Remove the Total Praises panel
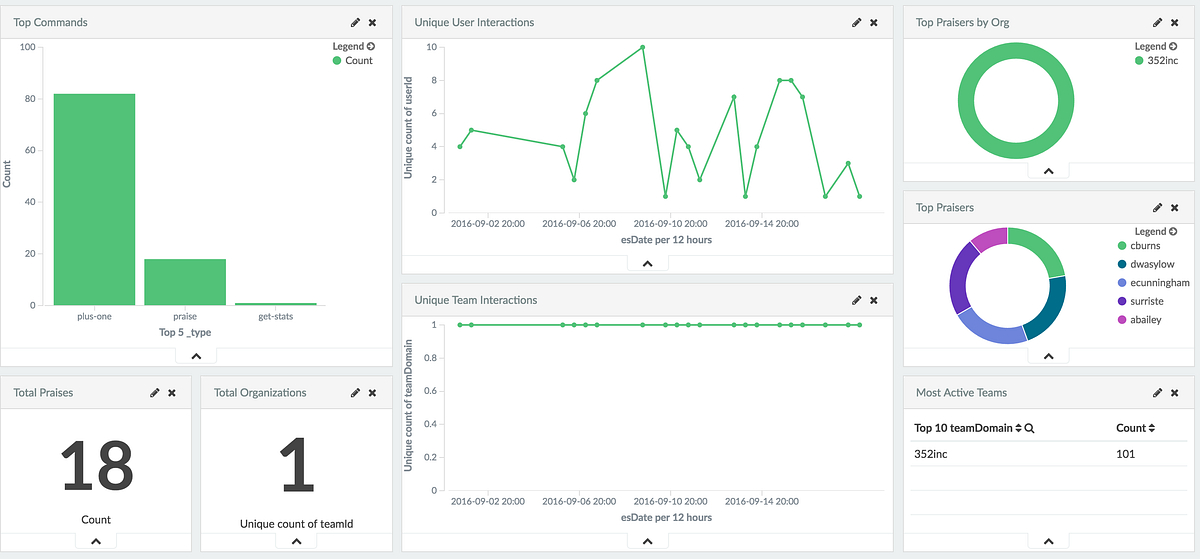Viewport: 1200px width, 559px height. pyautogui.click(x=172, y=393)
